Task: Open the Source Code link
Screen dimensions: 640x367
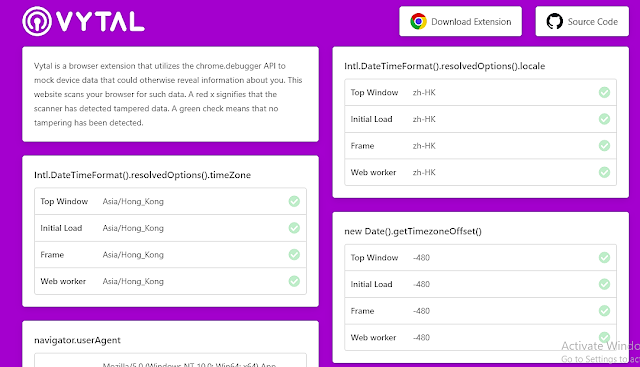Action: (x=582, y=21)
